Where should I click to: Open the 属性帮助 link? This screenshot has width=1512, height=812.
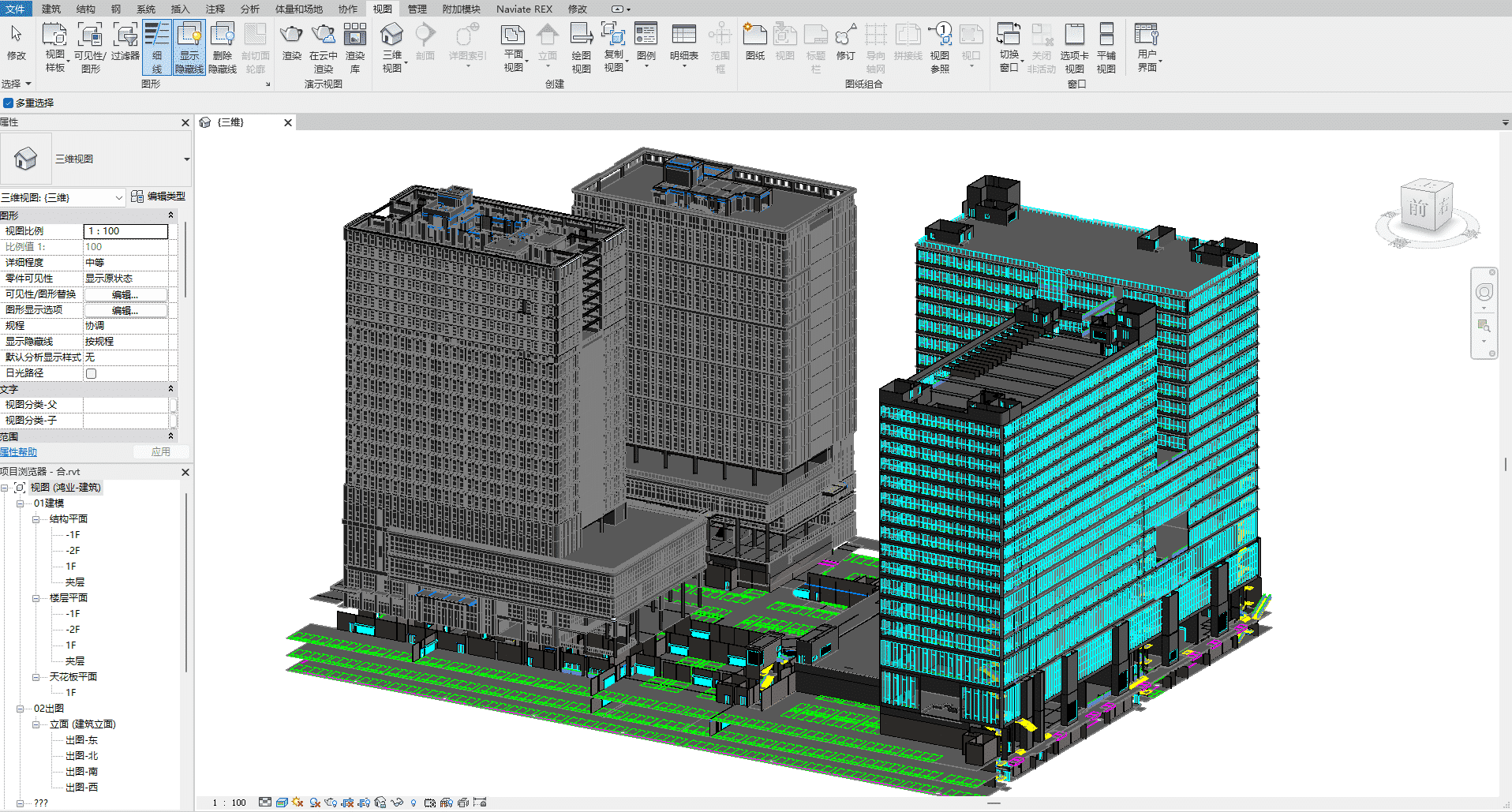(19, 452)
